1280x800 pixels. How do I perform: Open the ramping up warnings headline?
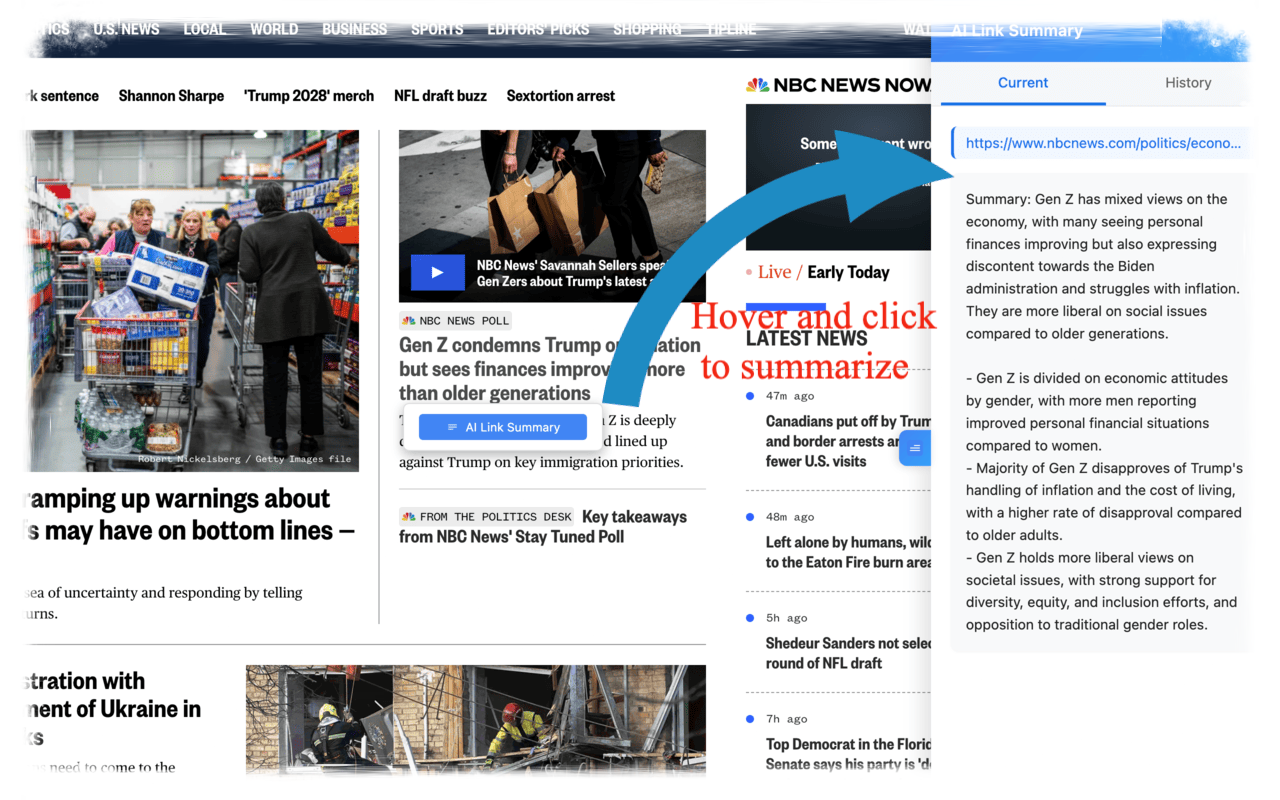190,514
